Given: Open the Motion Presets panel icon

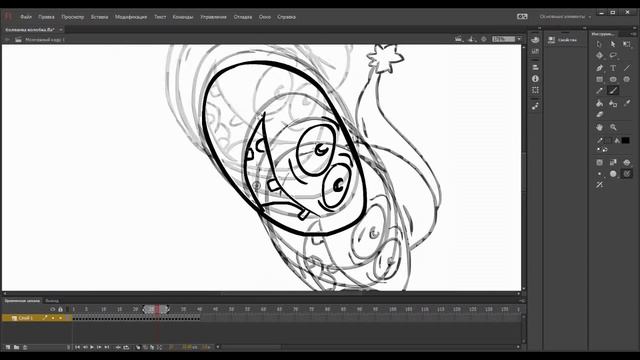Looking at the screenshot, I should pos(536,106).
